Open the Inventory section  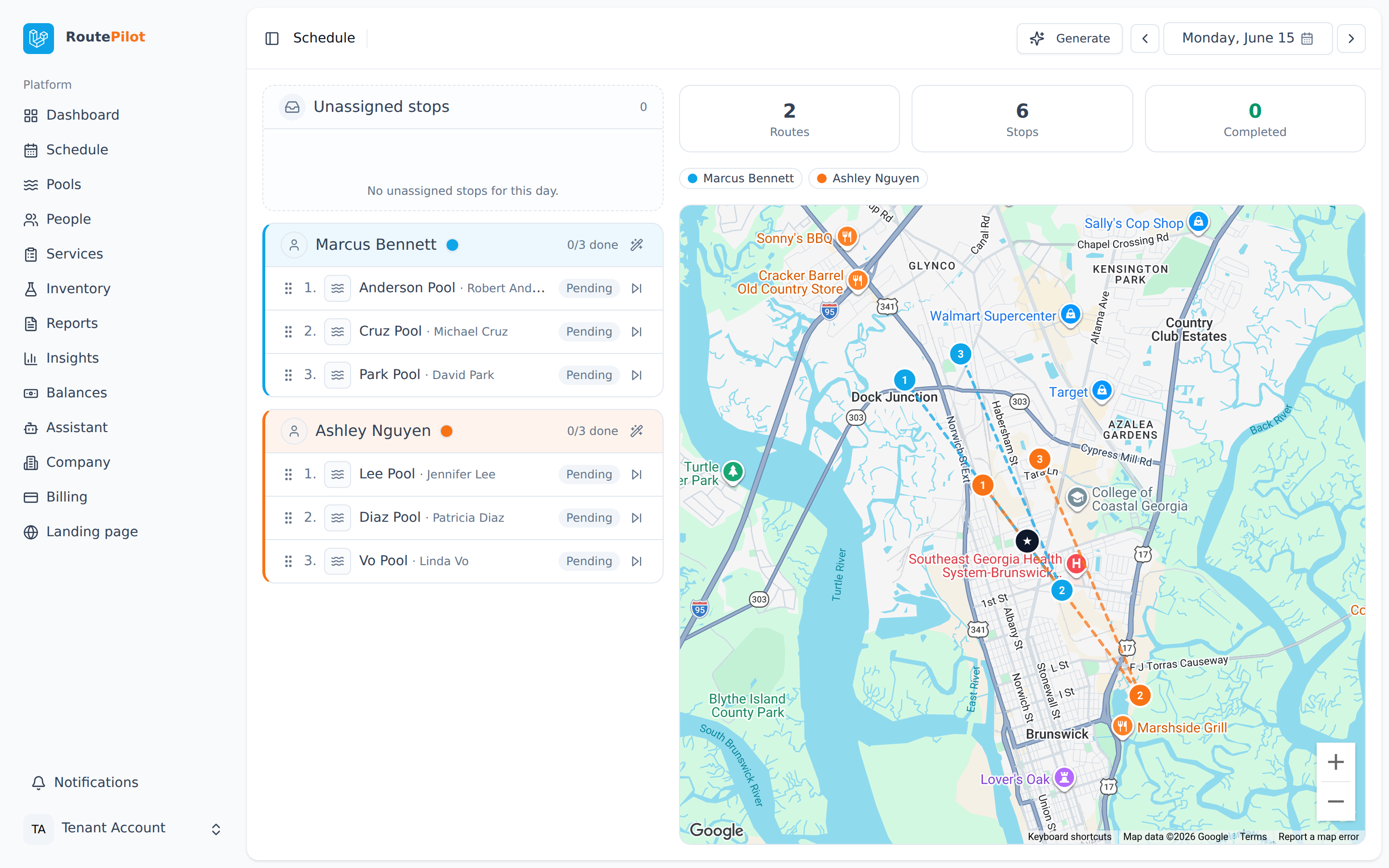(78, 289)
